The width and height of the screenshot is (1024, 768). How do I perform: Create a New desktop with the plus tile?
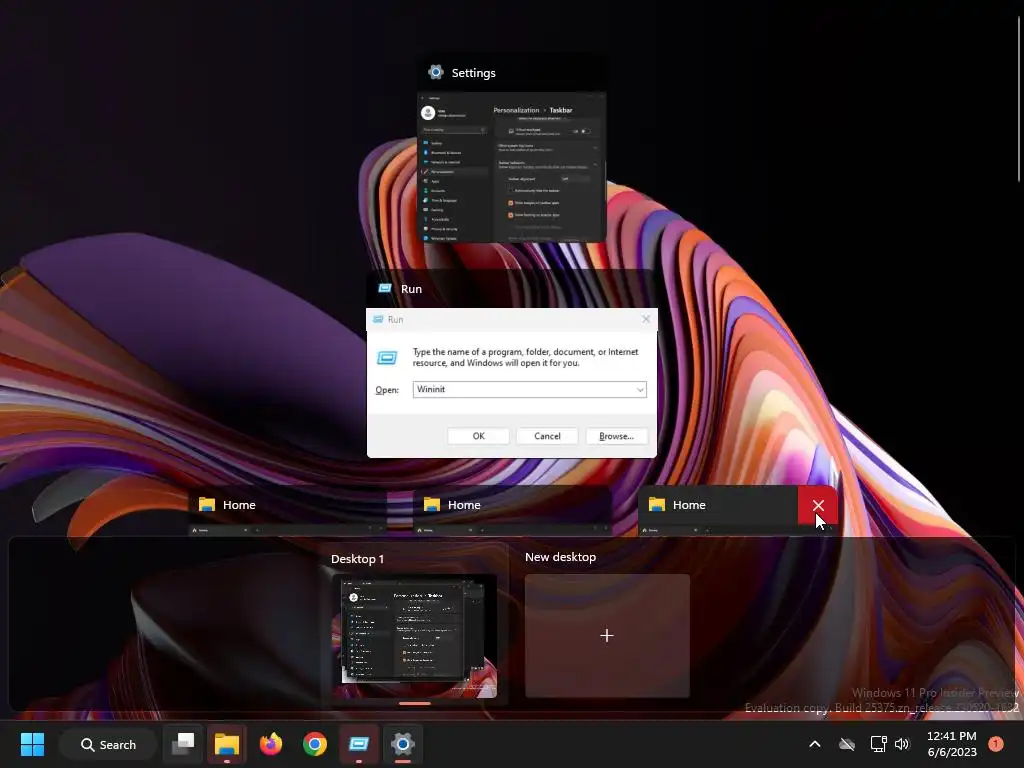coord(607,635)
